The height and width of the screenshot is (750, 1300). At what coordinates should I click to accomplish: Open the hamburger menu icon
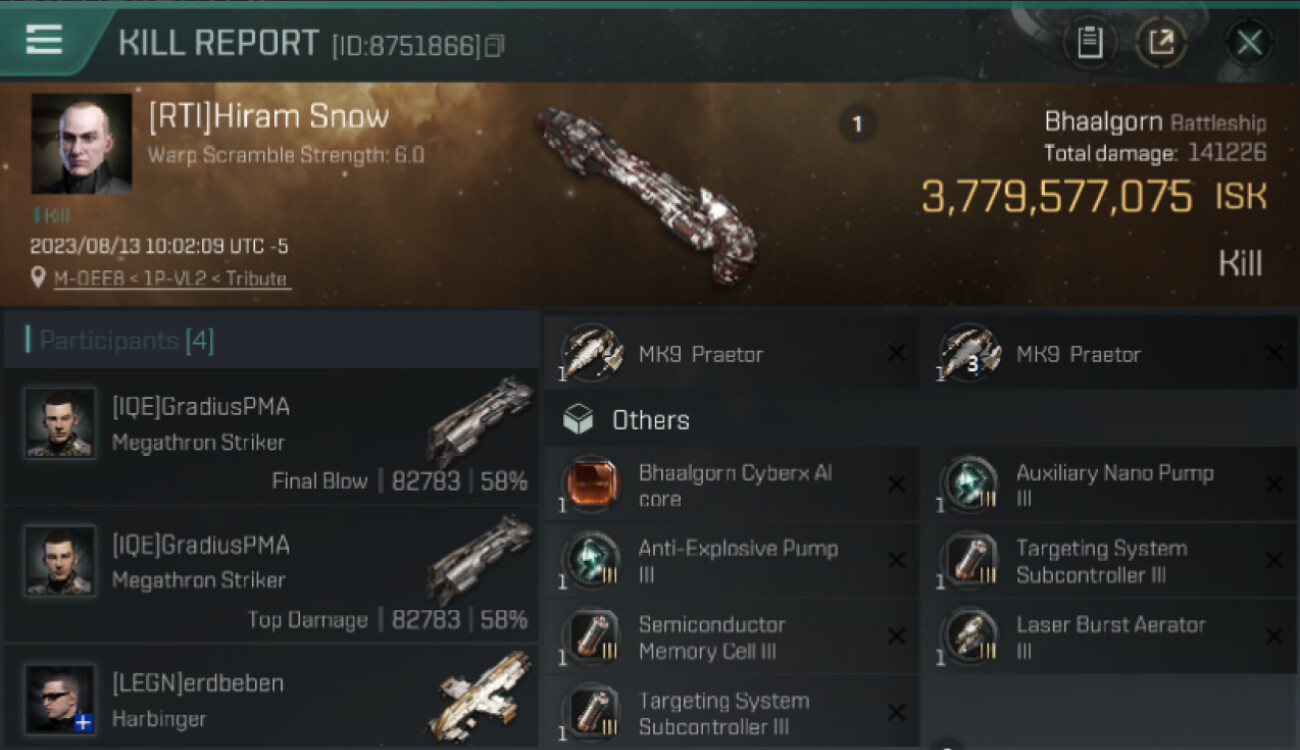pyautogui.click(x=43, y=41)
